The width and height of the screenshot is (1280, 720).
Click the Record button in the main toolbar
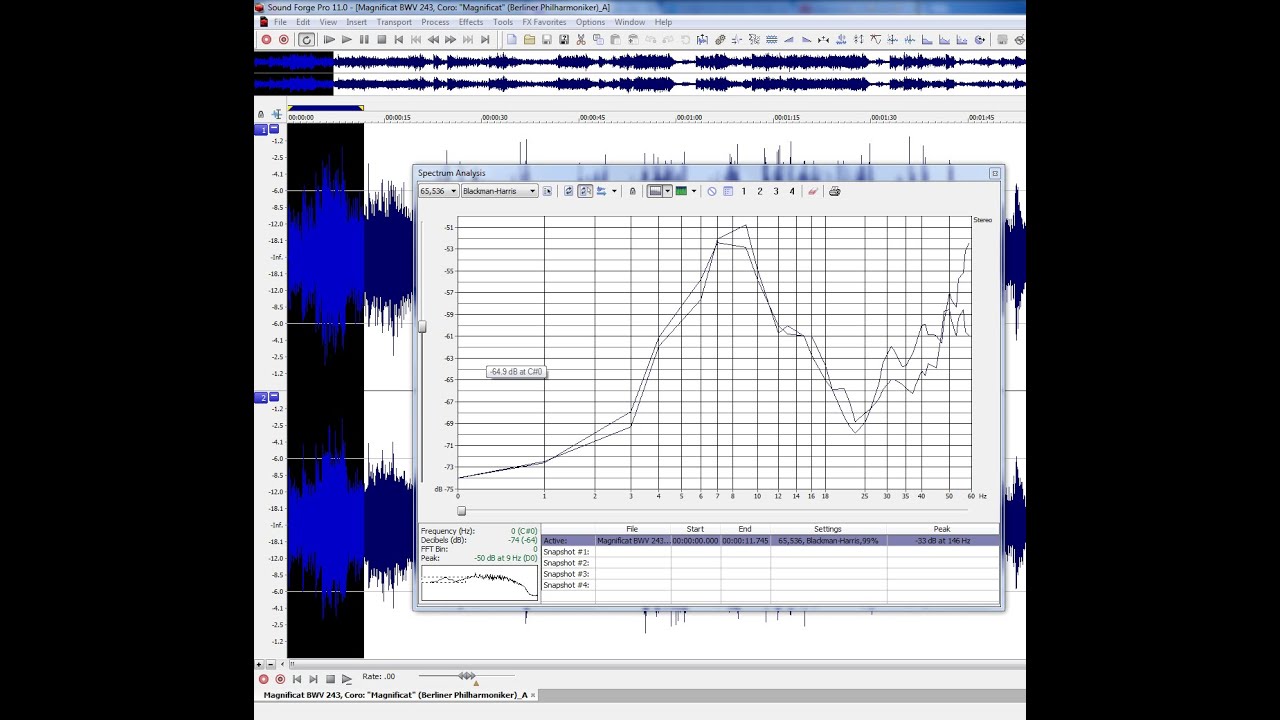pyautogui.click(x=267, y=40)
